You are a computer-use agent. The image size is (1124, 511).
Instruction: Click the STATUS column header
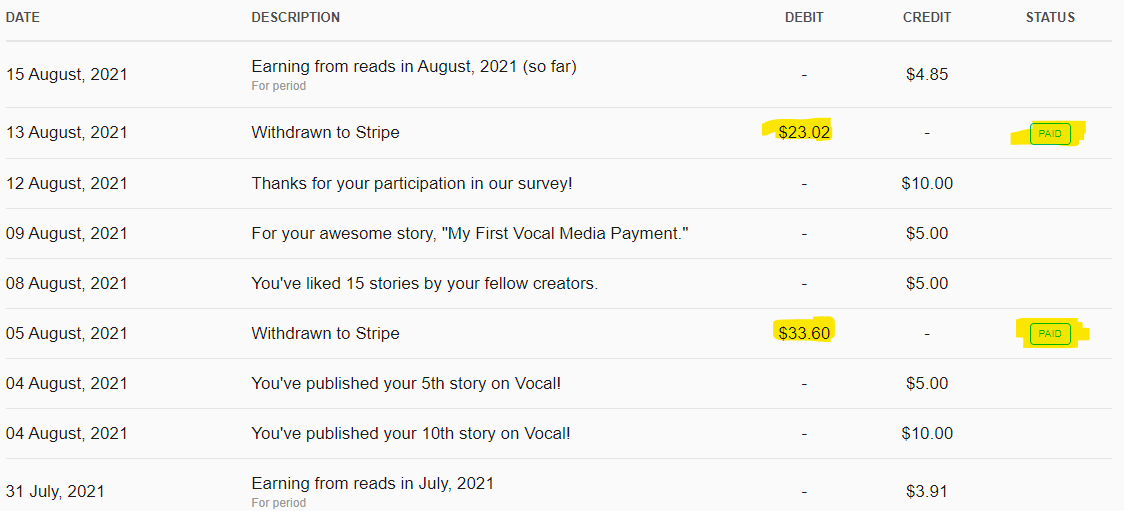pos(1050,17)
